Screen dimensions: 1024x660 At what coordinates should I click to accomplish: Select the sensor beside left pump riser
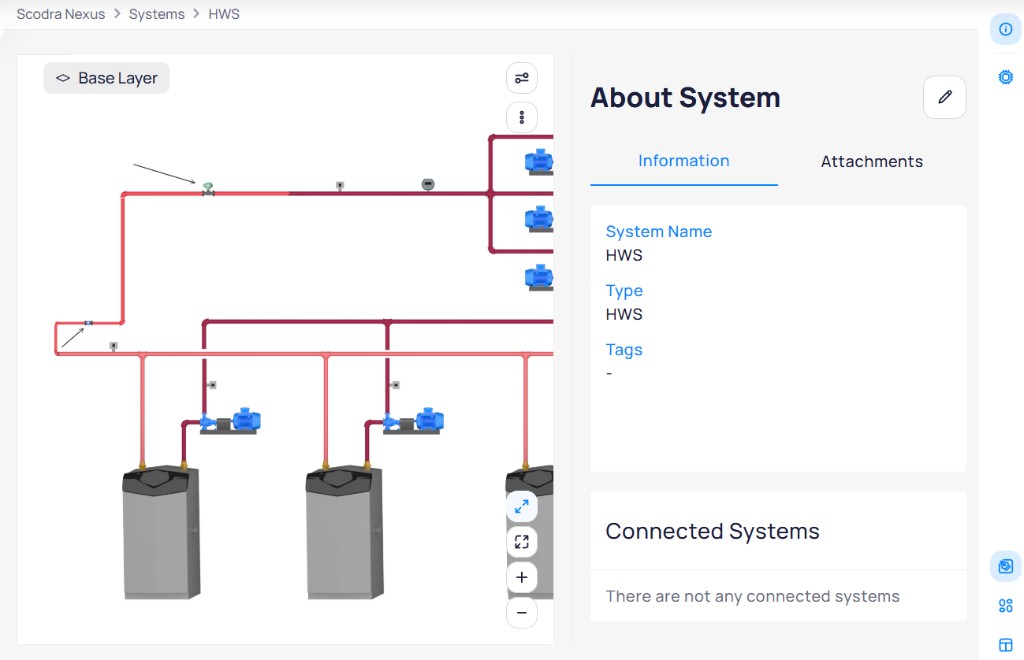(x=212, y=385)
